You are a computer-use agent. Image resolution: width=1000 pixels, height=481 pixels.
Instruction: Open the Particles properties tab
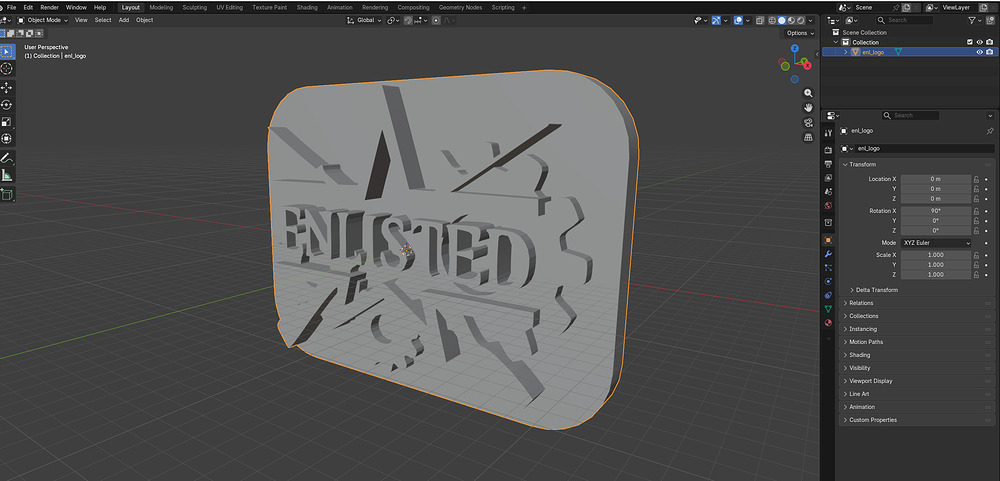[x=828, y=267]
